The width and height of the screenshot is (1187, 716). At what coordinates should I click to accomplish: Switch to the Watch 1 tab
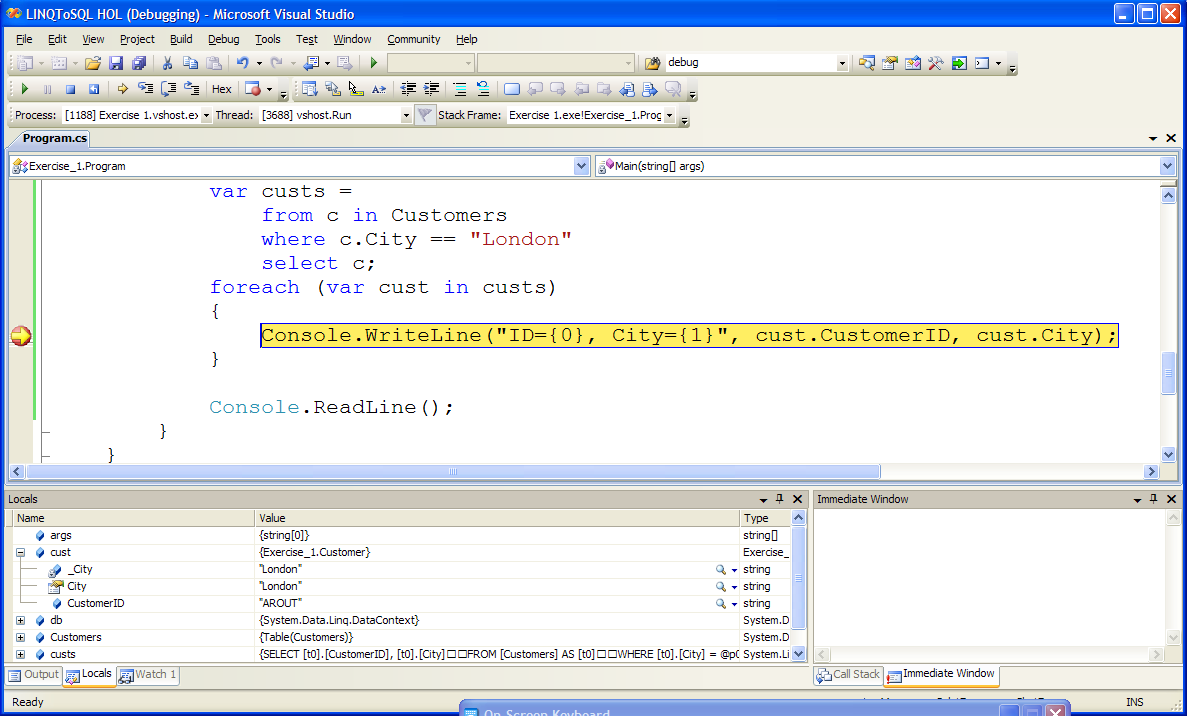[148, 674]
